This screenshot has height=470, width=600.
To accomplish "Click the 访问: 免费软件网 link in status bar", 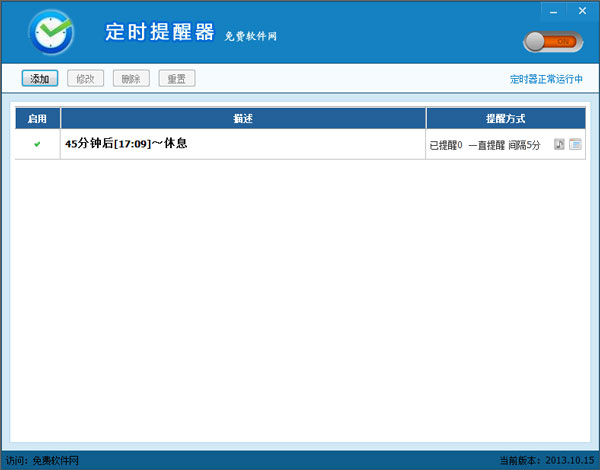I will click(x=42, y=461).
